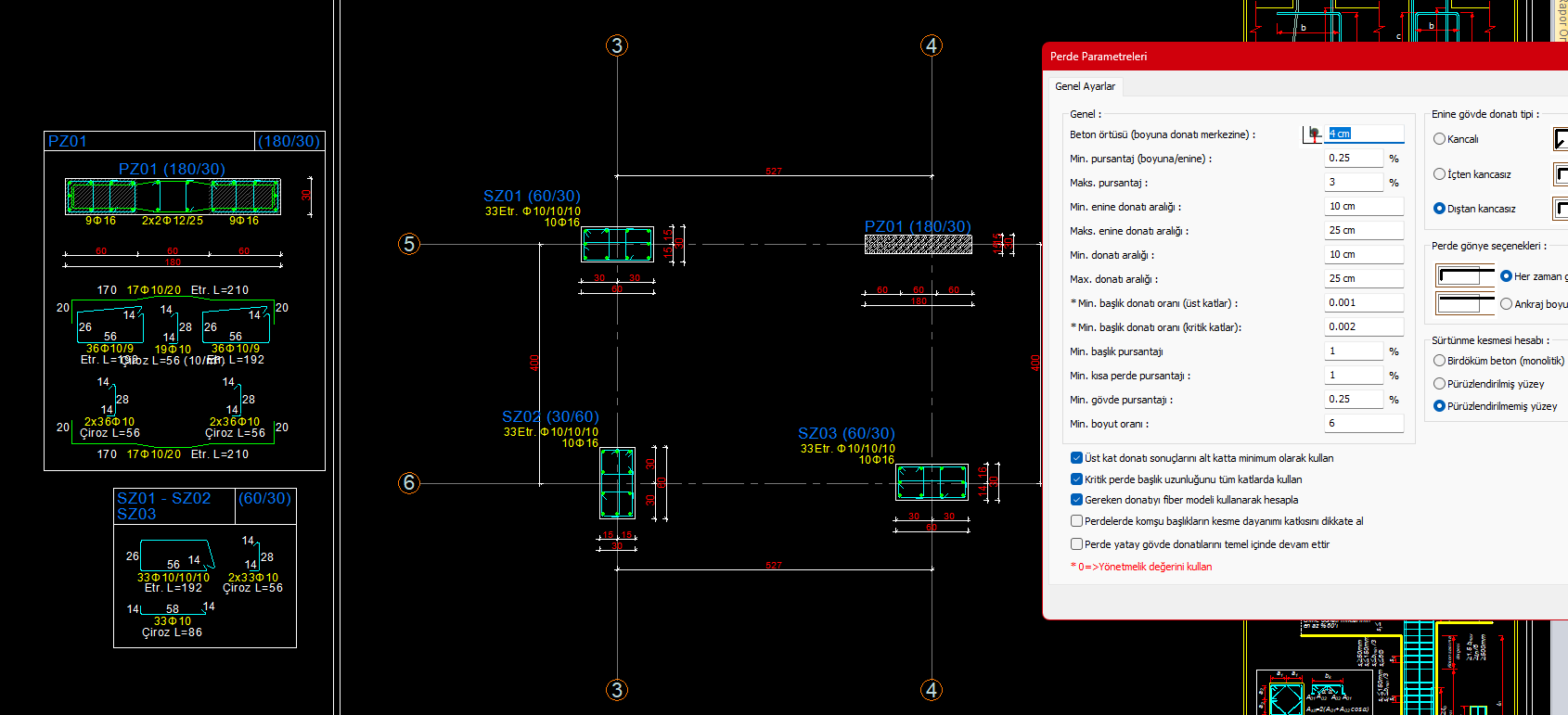Viewport: 1568px width, 715px height.
Task: Click the SZ01 column section in plan
Action: 617,245
